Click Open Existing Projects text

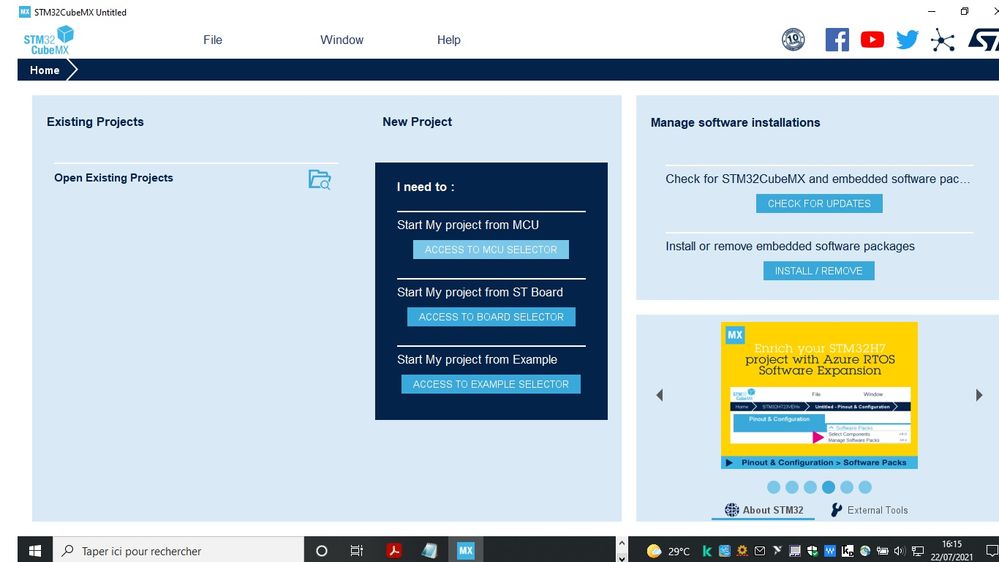point(113,178)
